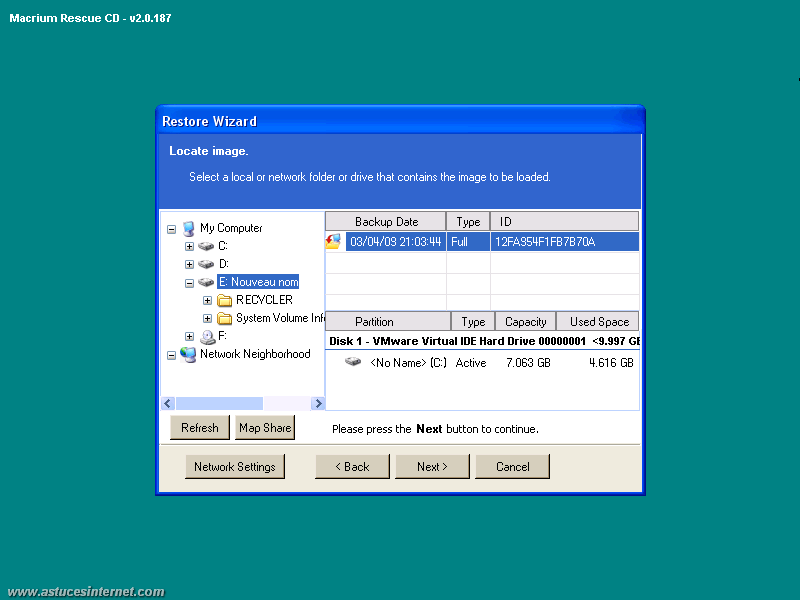Click Disk 1 VMware Virtual IDE row
The width and height of the screenshot is (800, 600).
coord(482,341)
